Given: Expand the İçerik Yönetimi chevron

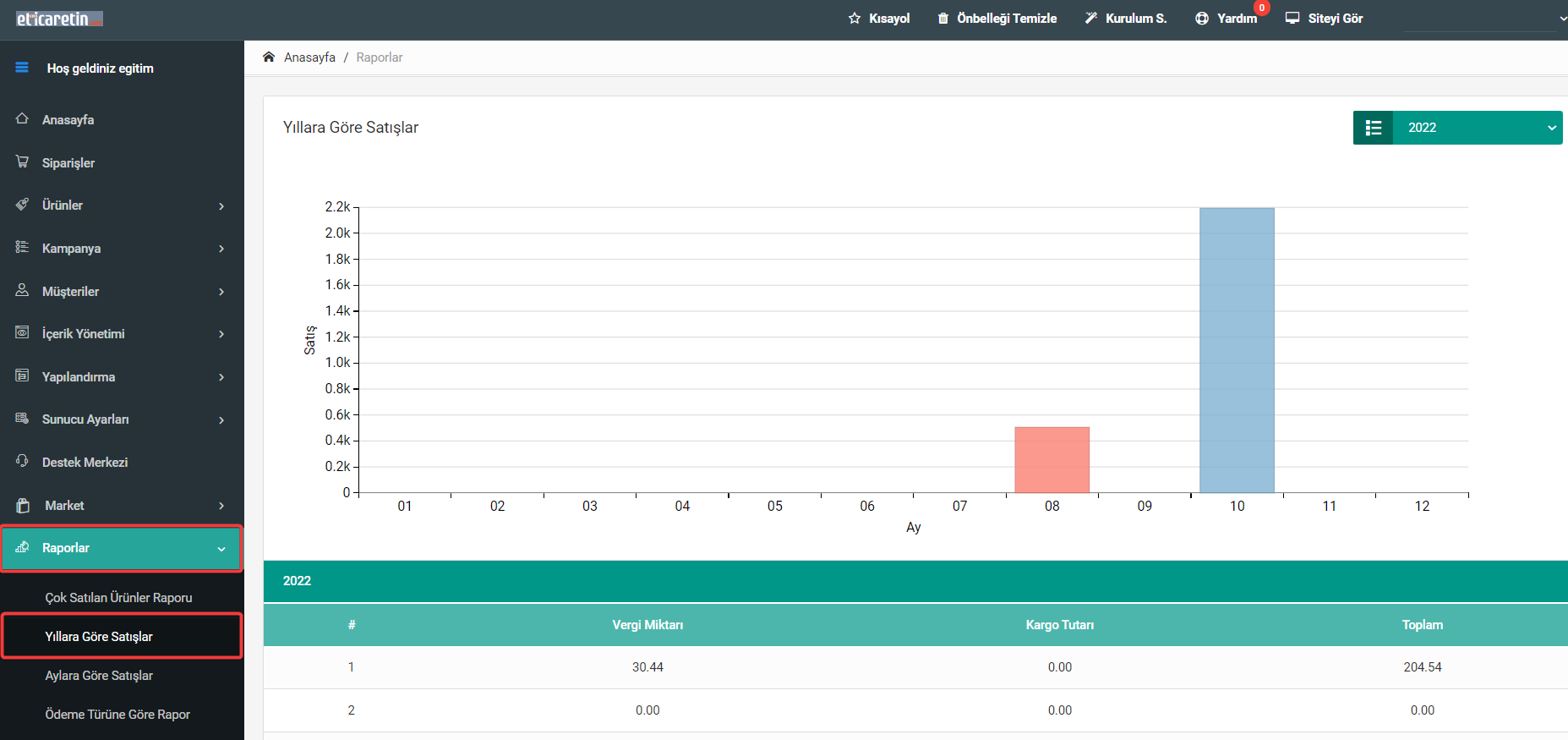Looking at the screenshot, I should coord(221,334).
